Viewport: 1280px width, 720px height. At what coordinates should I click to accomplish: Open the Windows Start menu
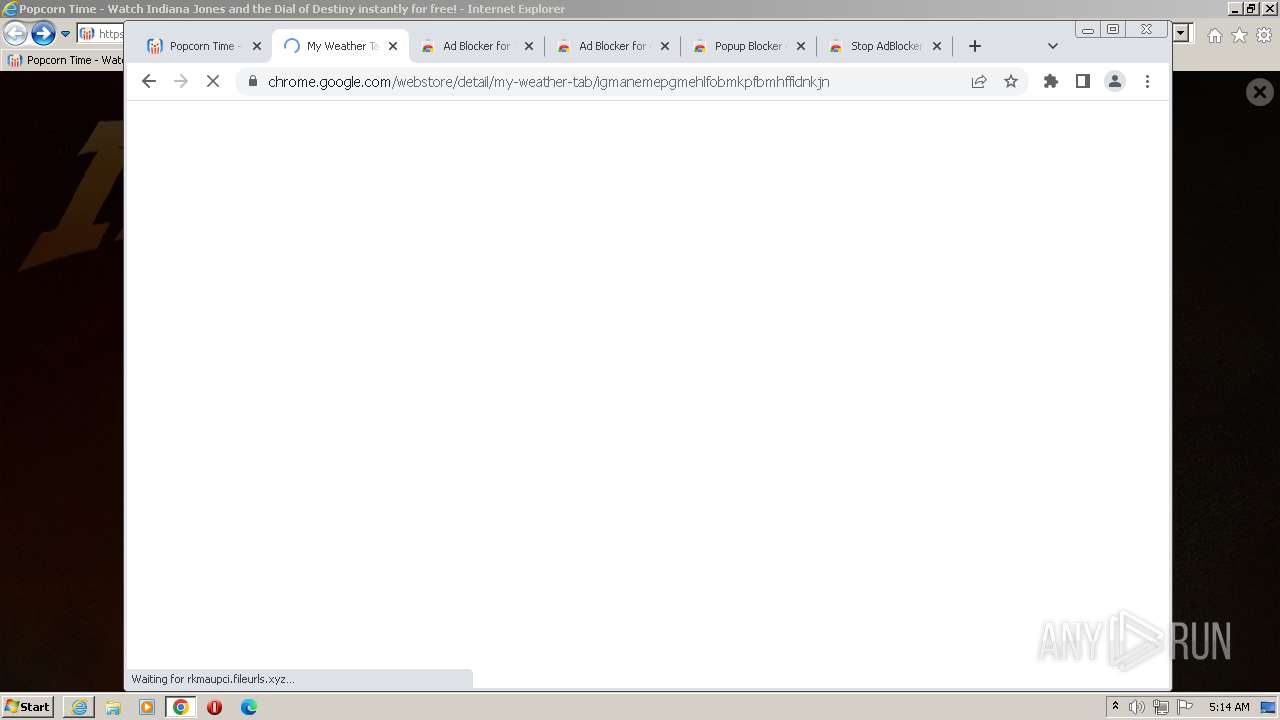(27, 707)
